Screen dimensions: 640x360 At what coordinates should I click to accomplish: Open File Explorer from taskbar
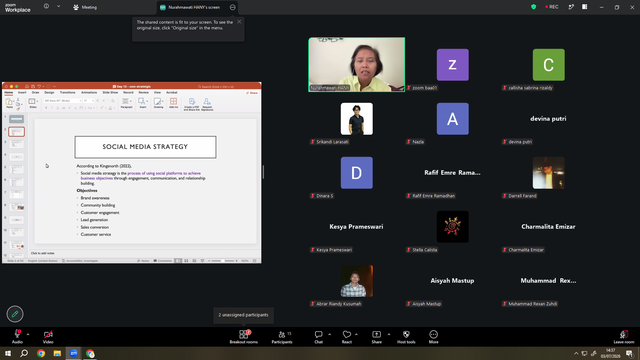(57, 353)
